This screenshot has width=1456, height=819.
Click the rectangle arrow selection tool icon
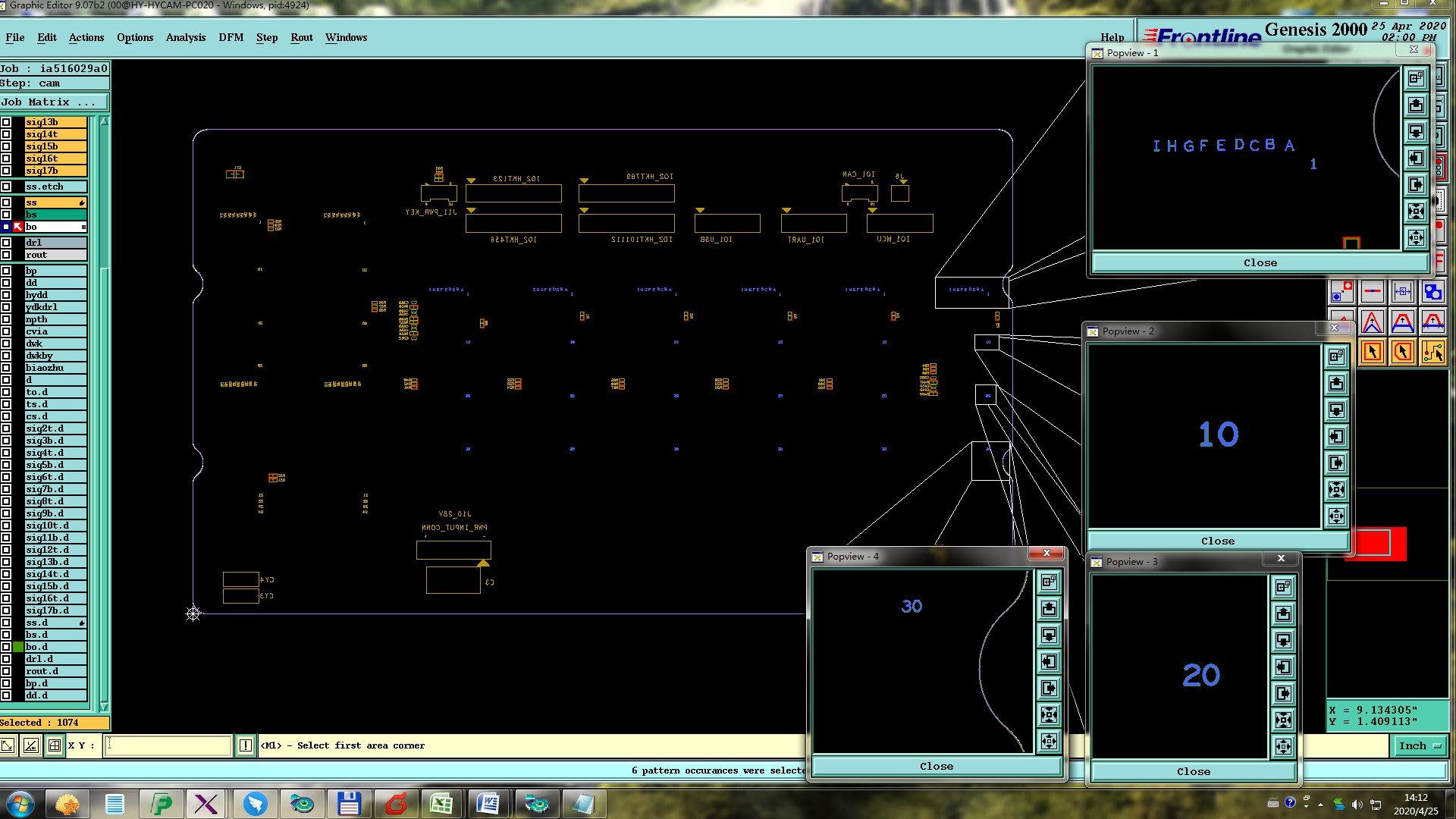[1372, 352]
